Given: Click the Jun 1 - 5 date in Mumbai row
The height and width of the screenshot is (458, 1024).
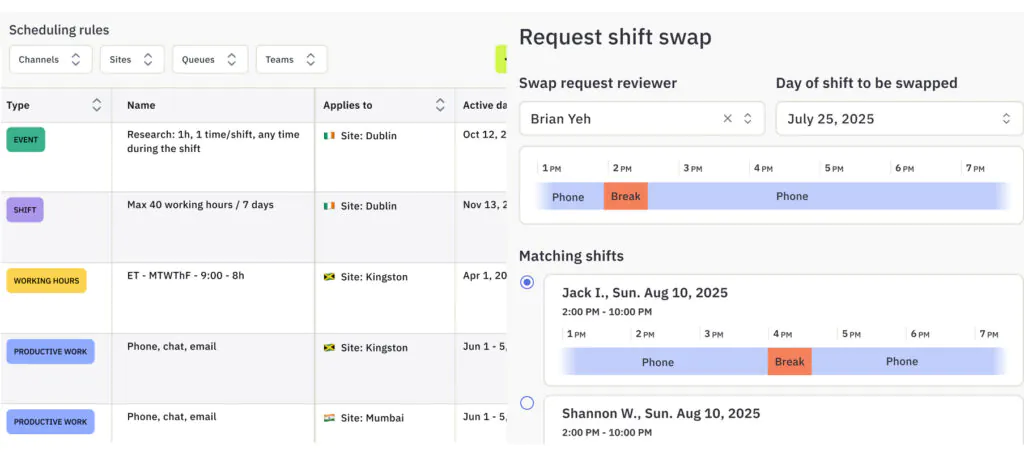Looking at the screenshot, I should pyautogui.click(x=485, y=417).
